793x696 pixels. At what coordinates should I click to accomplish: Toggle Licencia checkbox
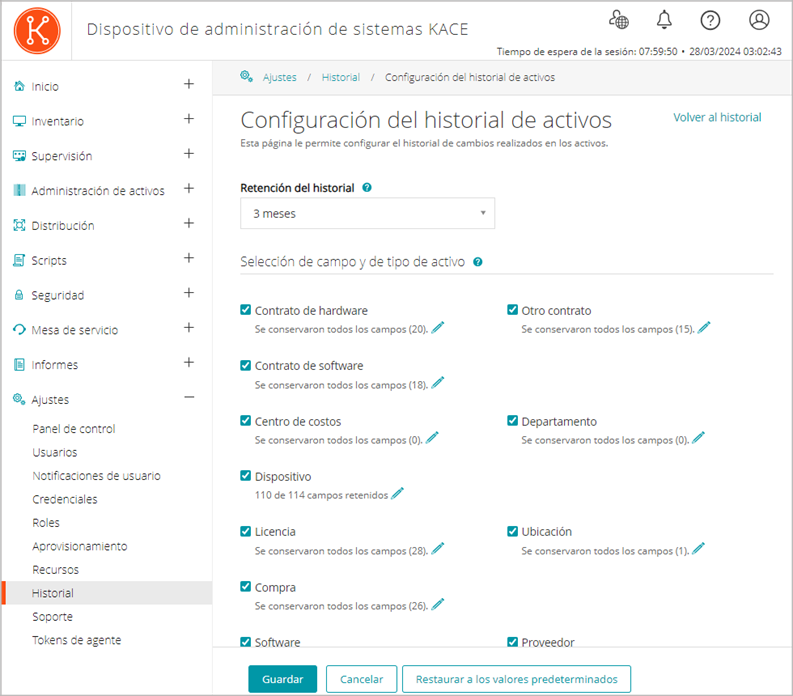pos(246,531)
